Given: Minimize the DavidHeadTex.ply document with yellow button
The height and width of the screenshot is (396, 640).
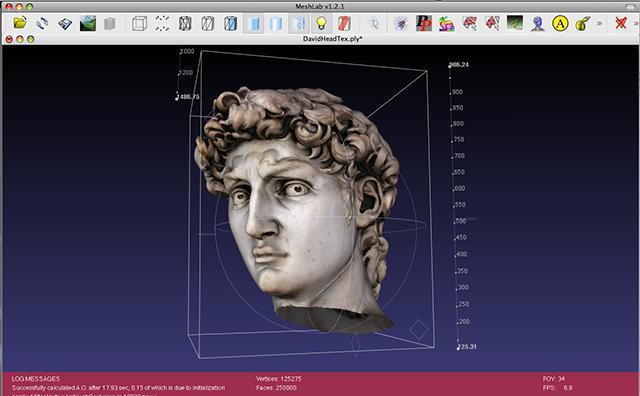Looking at the screenshot, I should coord(20,39).
